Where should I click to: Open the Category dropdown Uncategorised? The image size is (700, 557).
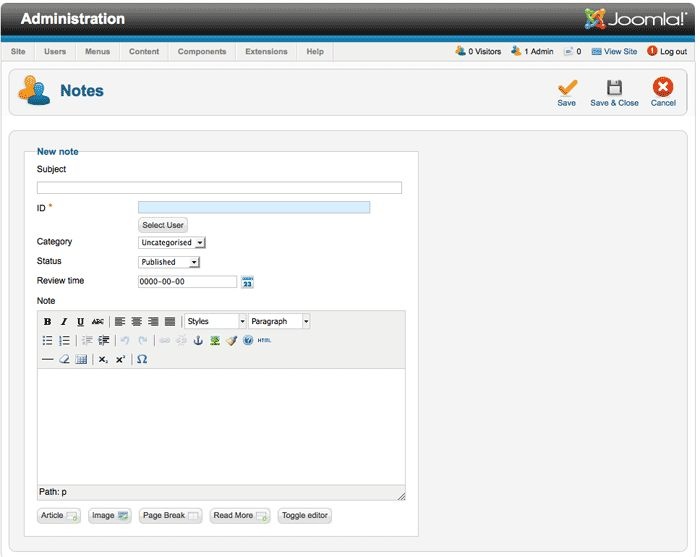(172, 242)
